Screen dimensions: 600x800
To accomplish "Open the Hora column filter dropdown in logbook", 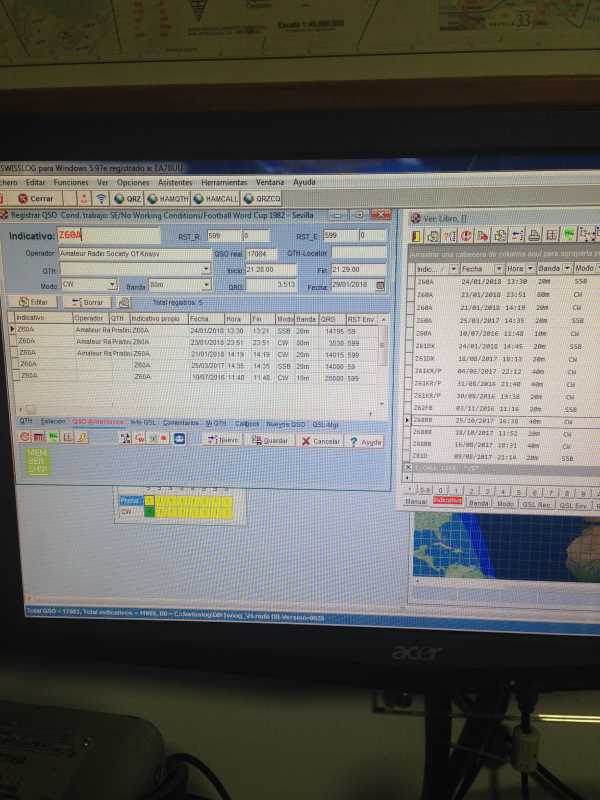I will click(530, 268).
